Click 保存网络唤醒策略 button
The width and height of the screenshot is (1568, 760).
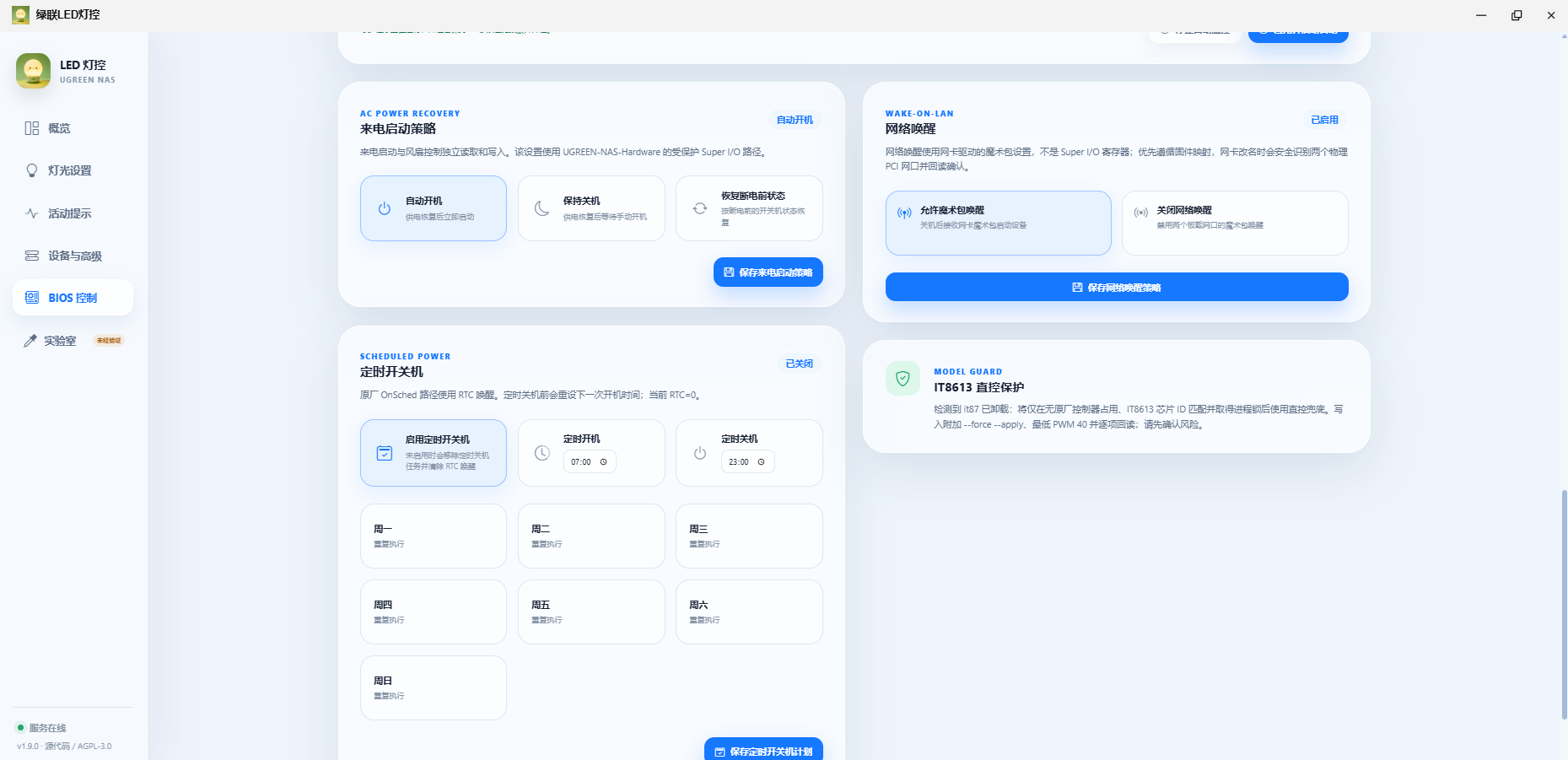(x=1117, y=287)
